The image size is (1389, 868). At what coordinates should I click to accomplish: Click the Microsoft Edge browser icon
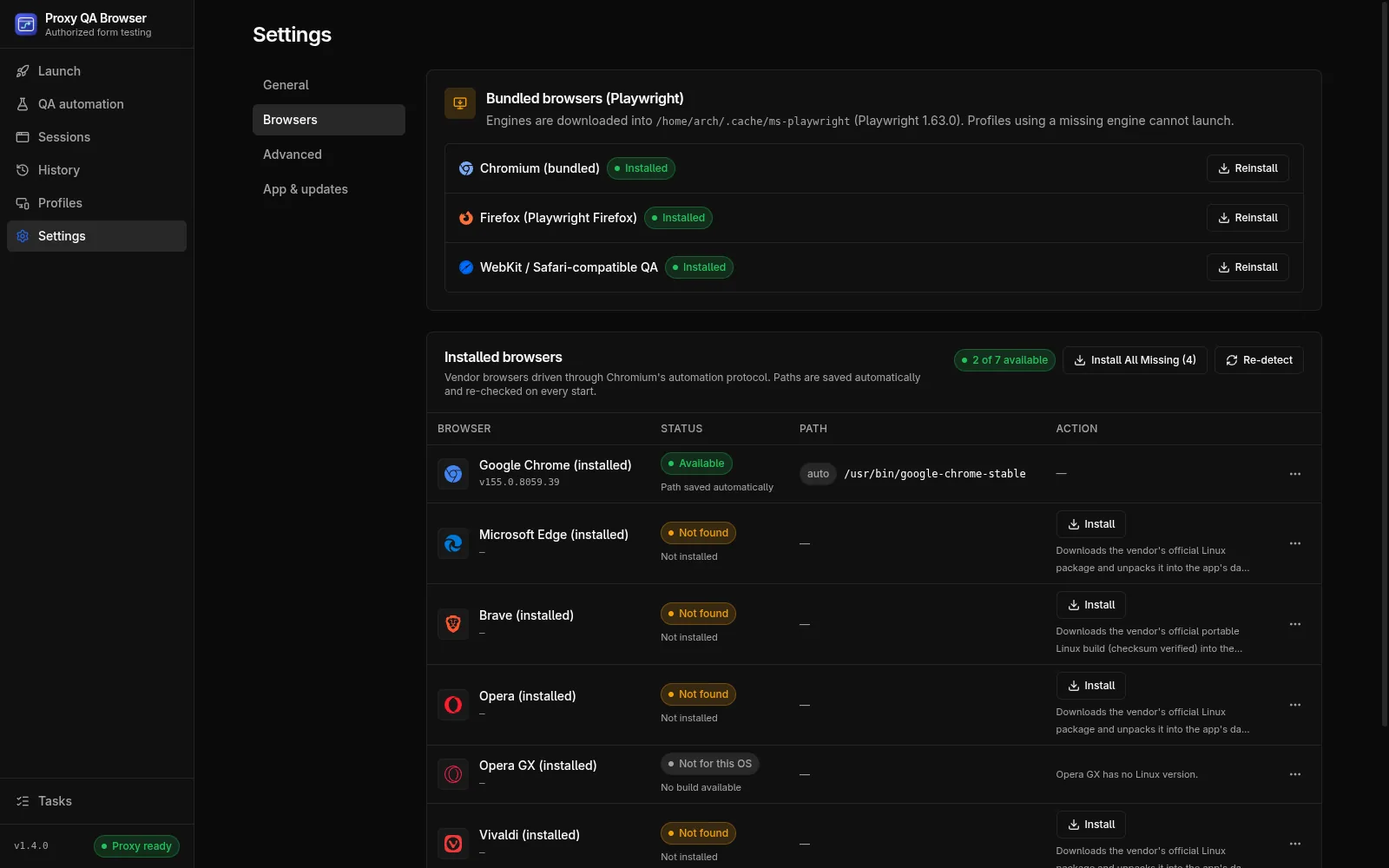(453, 543)
